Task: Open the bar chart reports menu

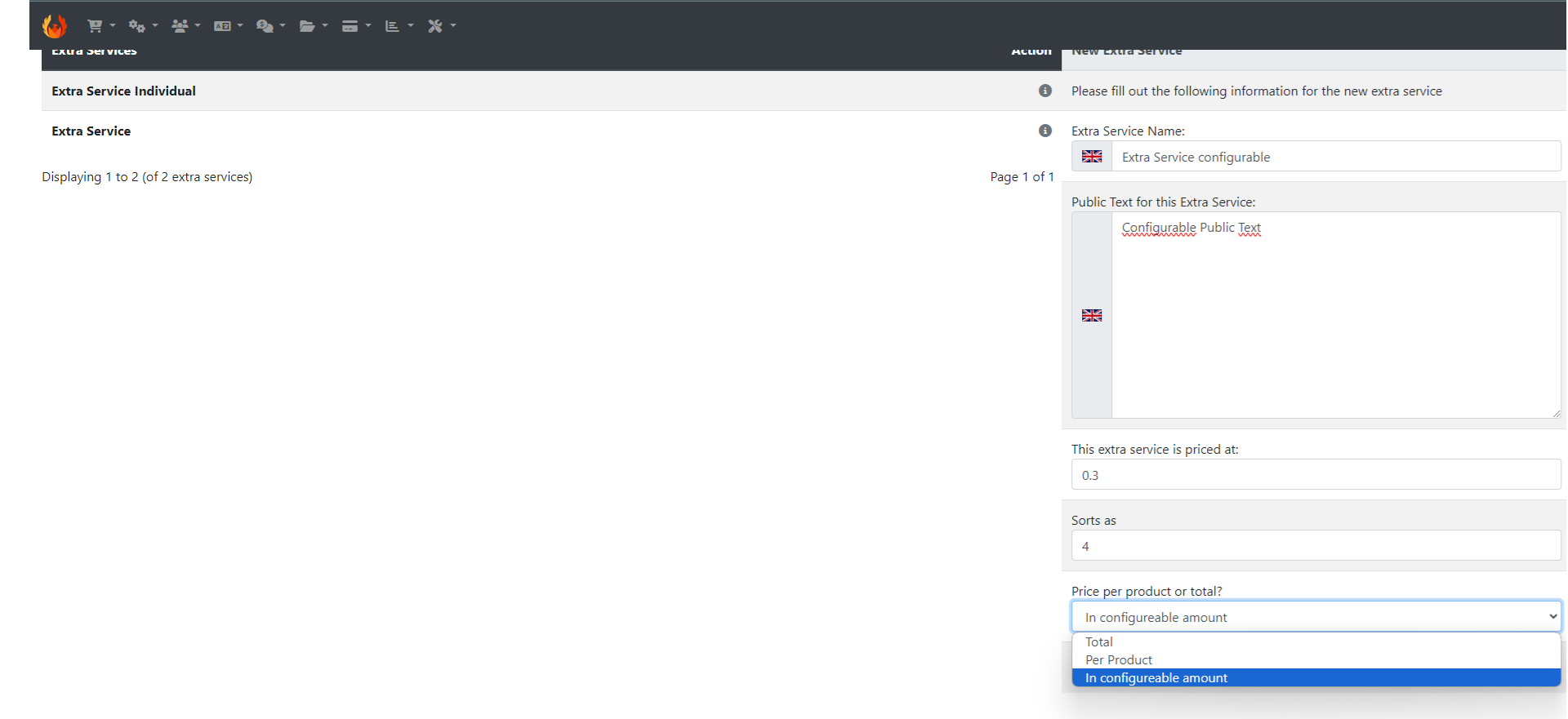Action: click(x=399, y=26)
